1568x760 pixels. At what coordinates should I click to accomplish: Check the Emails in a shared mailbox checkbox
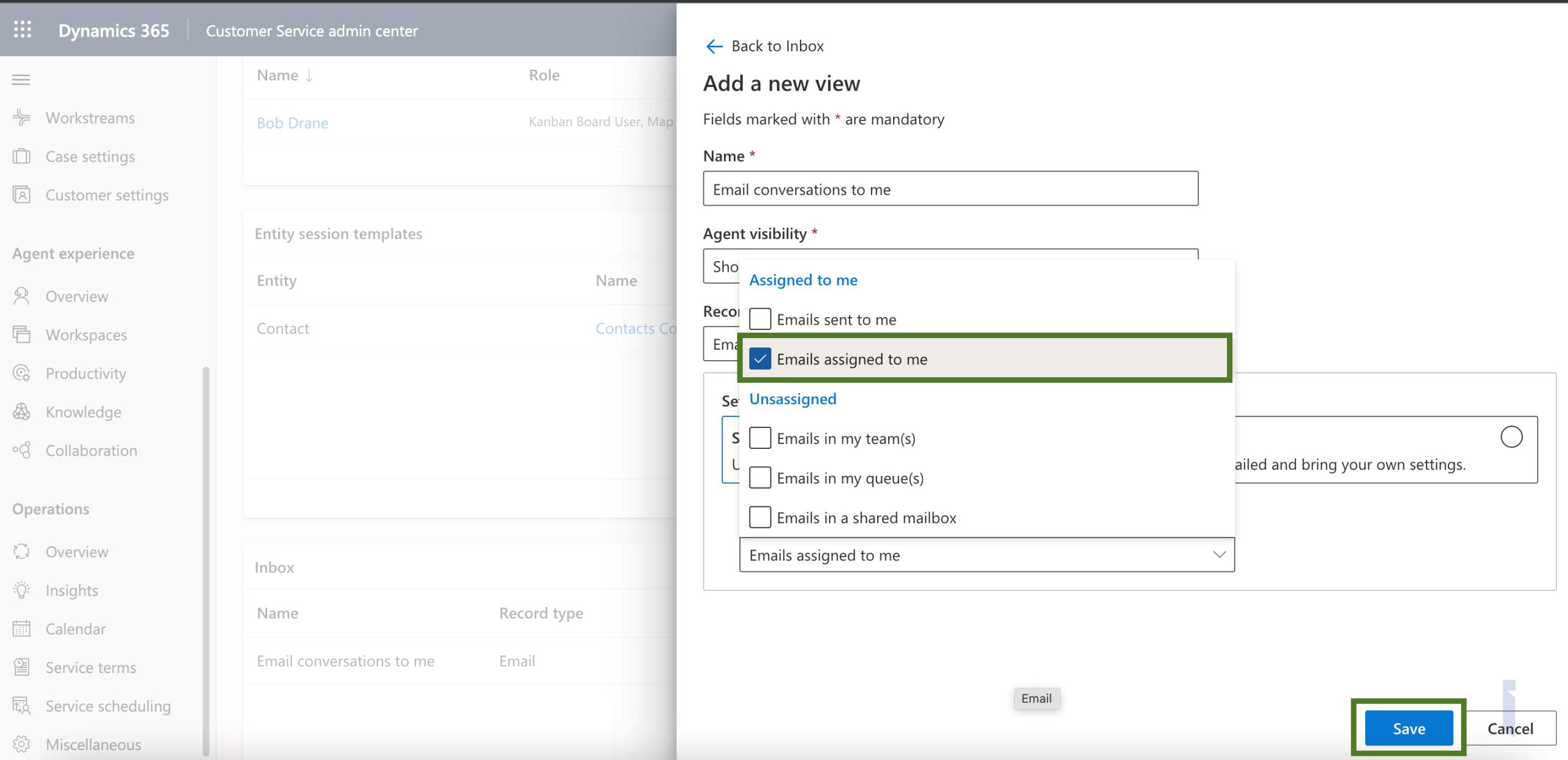pyautogui.click(x=760, y=517)
